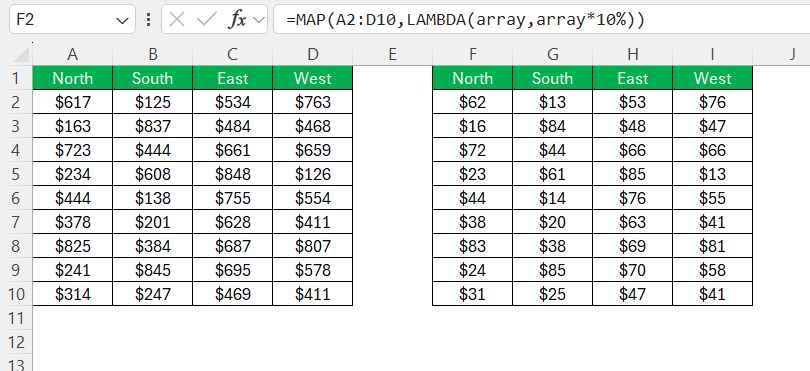Select cell containing $314
Screen dimensions: 810x371
73,294
